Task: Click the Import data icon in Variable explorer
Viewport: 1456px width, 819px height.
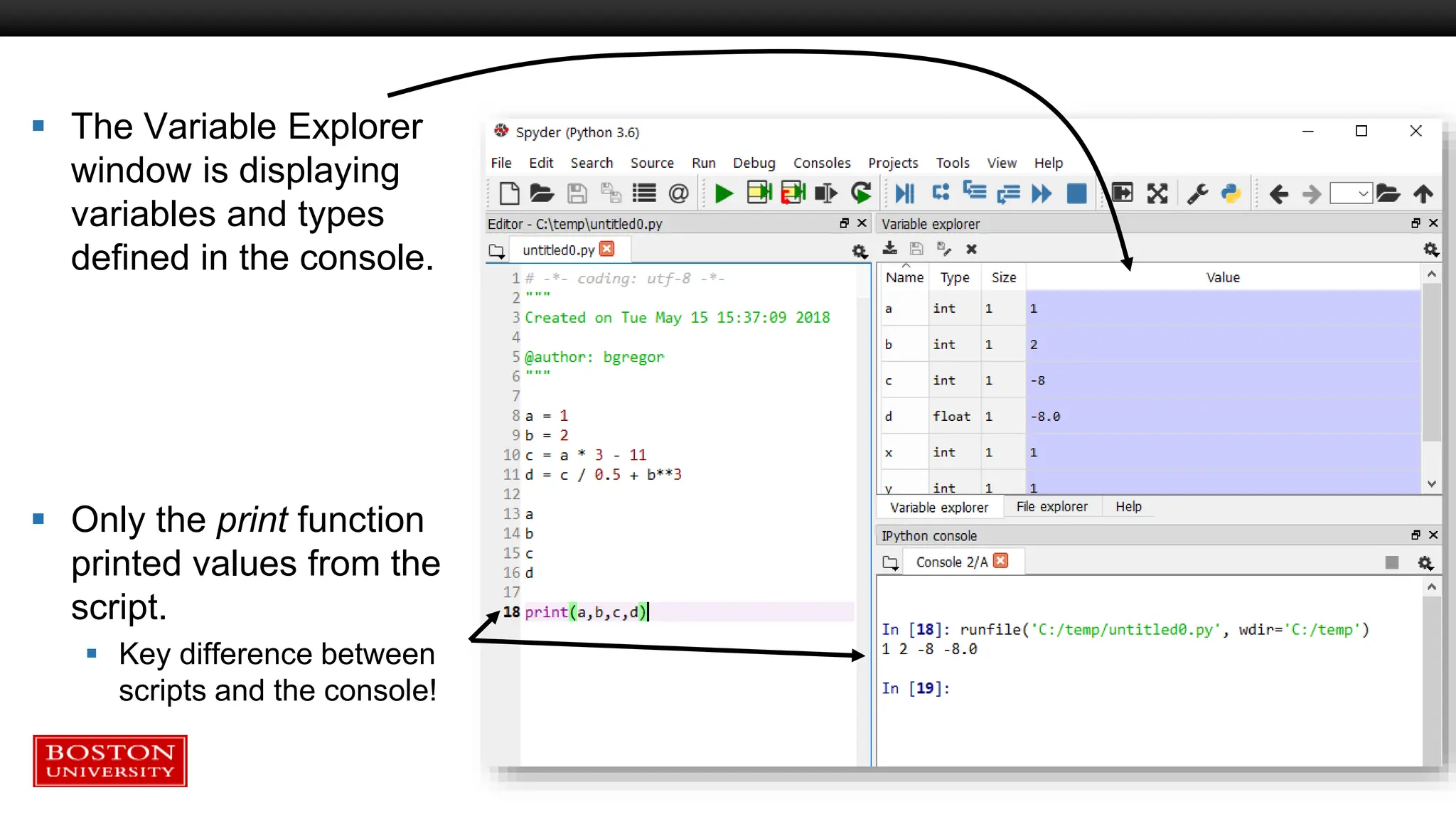Action: (x=889, y=249)
